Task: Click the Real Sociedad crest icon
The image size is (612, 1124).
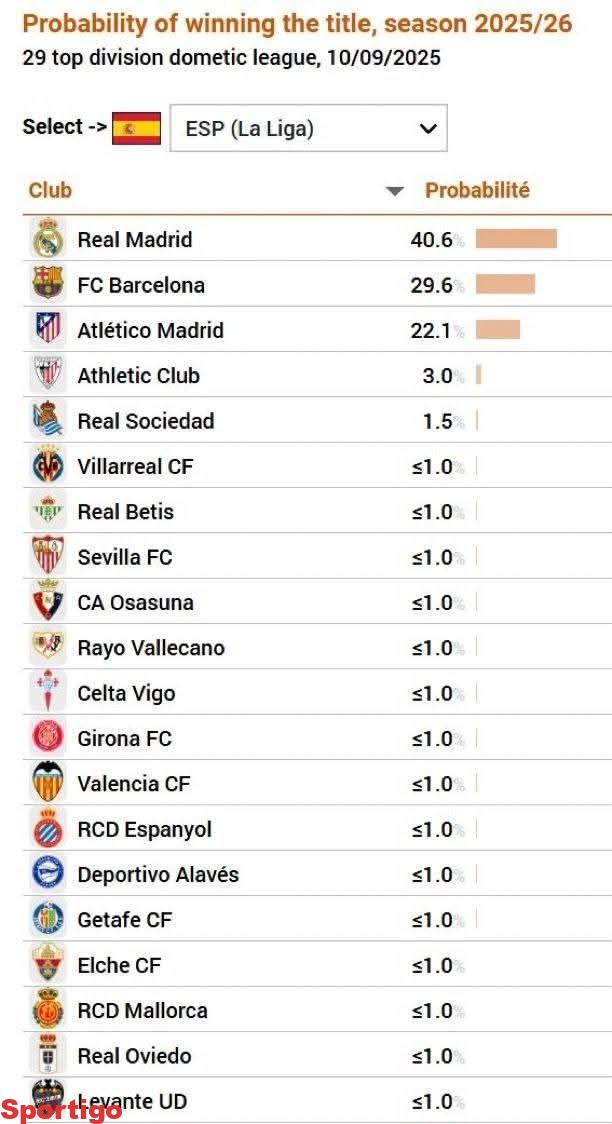Action: 47,421
